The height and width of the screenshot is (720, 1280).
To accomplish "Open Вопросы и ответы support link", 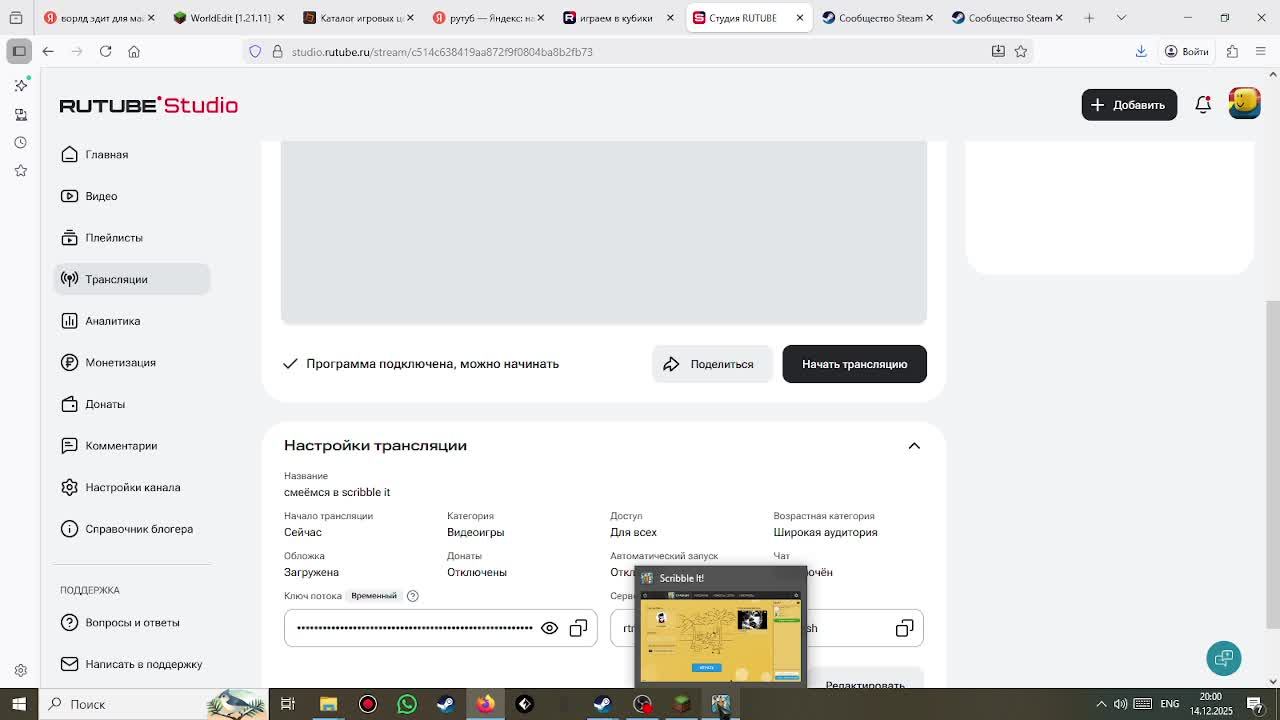I will [x=132, y=623].
